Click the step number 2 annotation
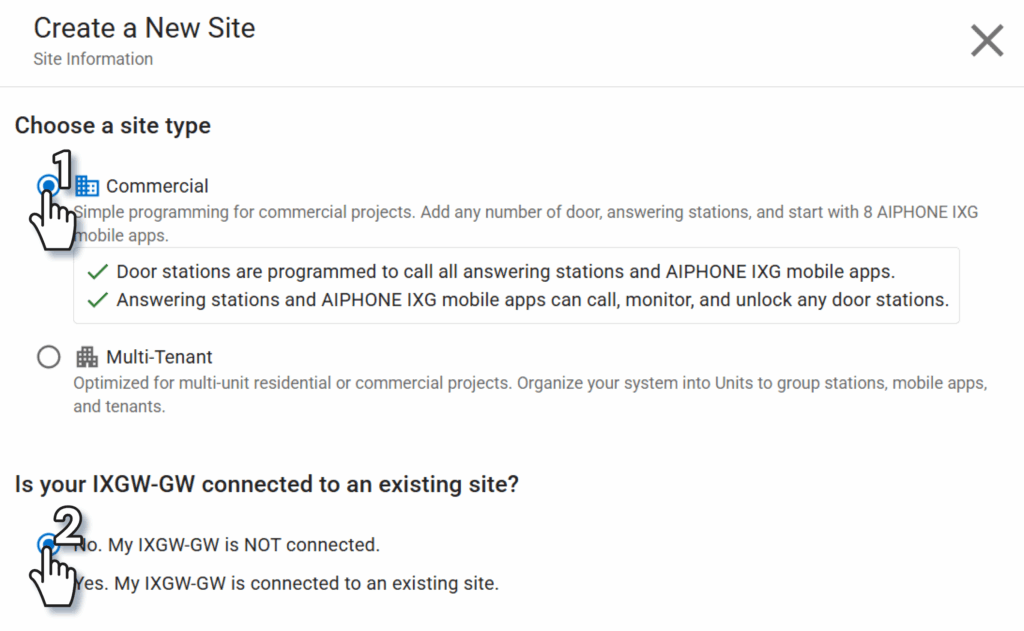Viewport: 1024px width, 631px height. [x=66, y=524]
